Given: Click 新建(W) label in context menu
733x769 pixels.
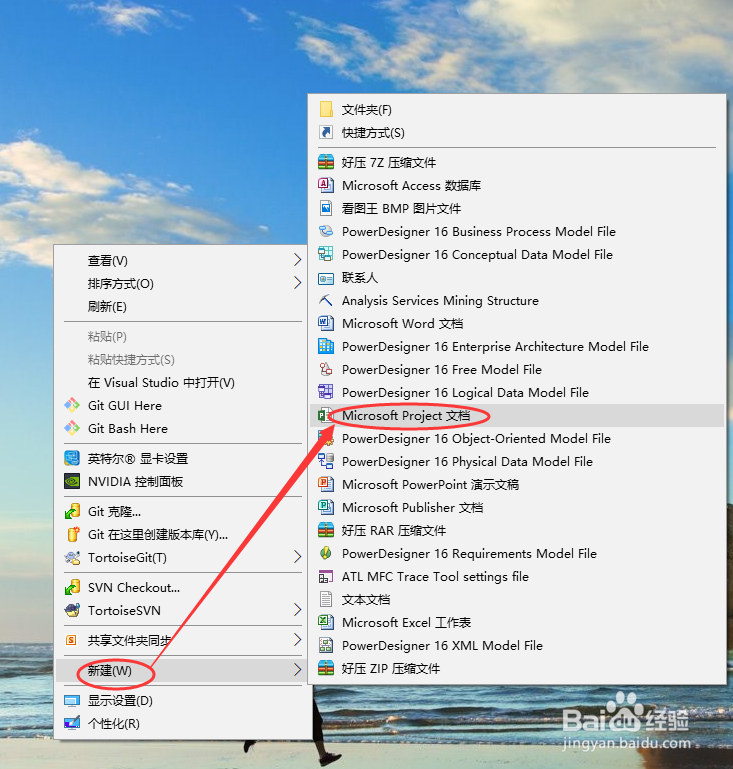Looking at the screenshot, I should (110, 670).
